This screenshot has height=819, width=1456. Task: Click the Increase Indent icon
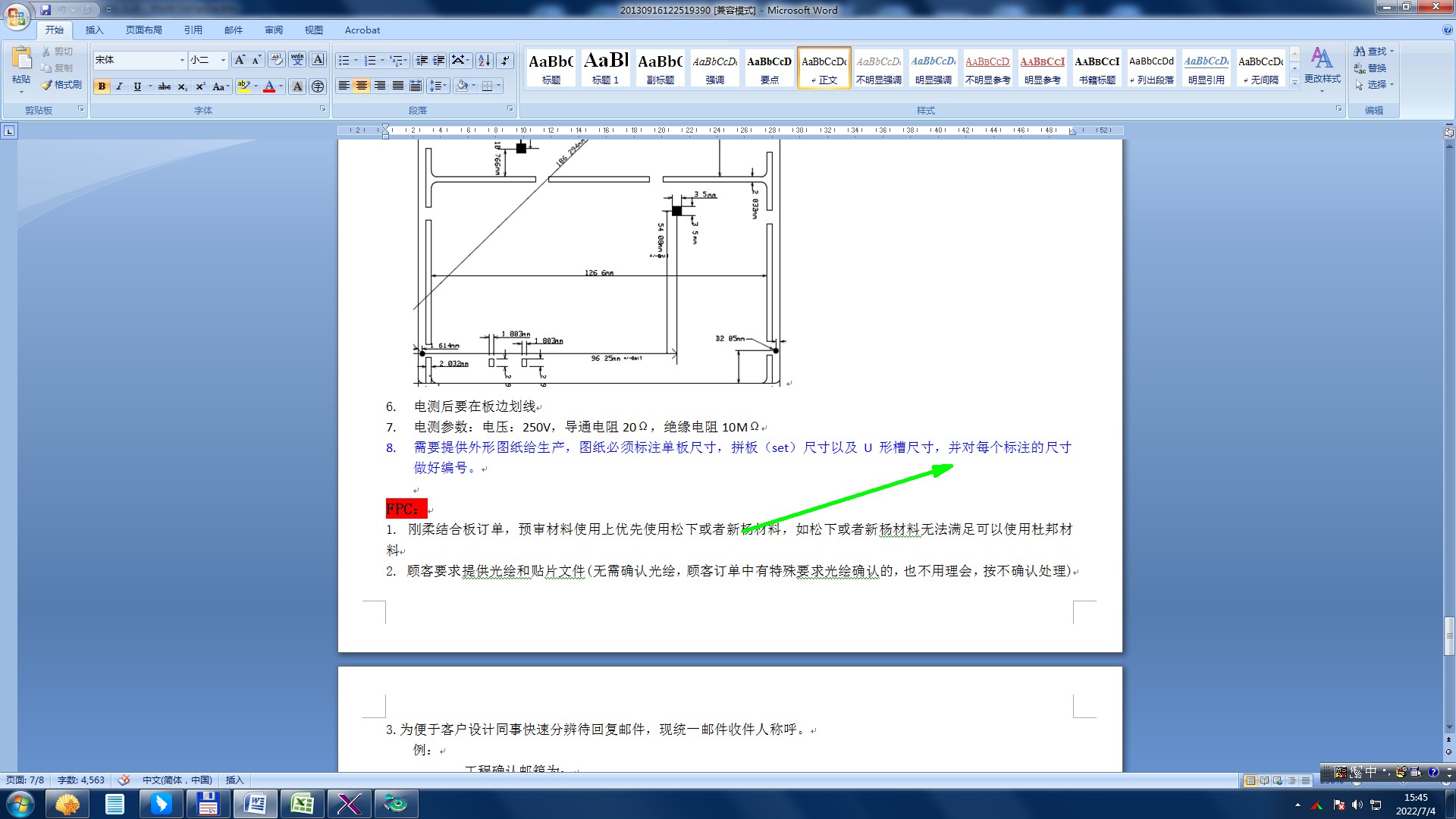pyautogui.click(x=439, y=60)
